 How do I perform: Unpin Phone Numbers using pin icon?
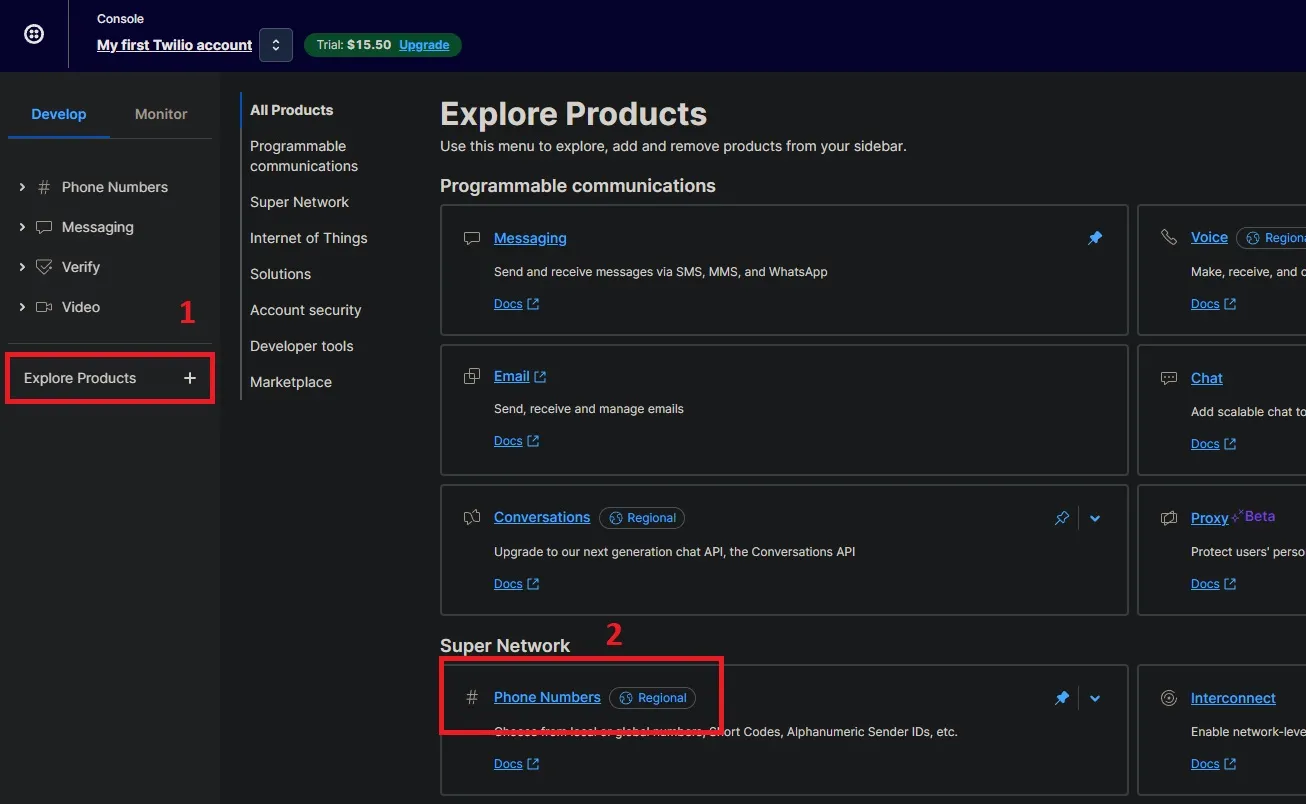pos(1062,698)
